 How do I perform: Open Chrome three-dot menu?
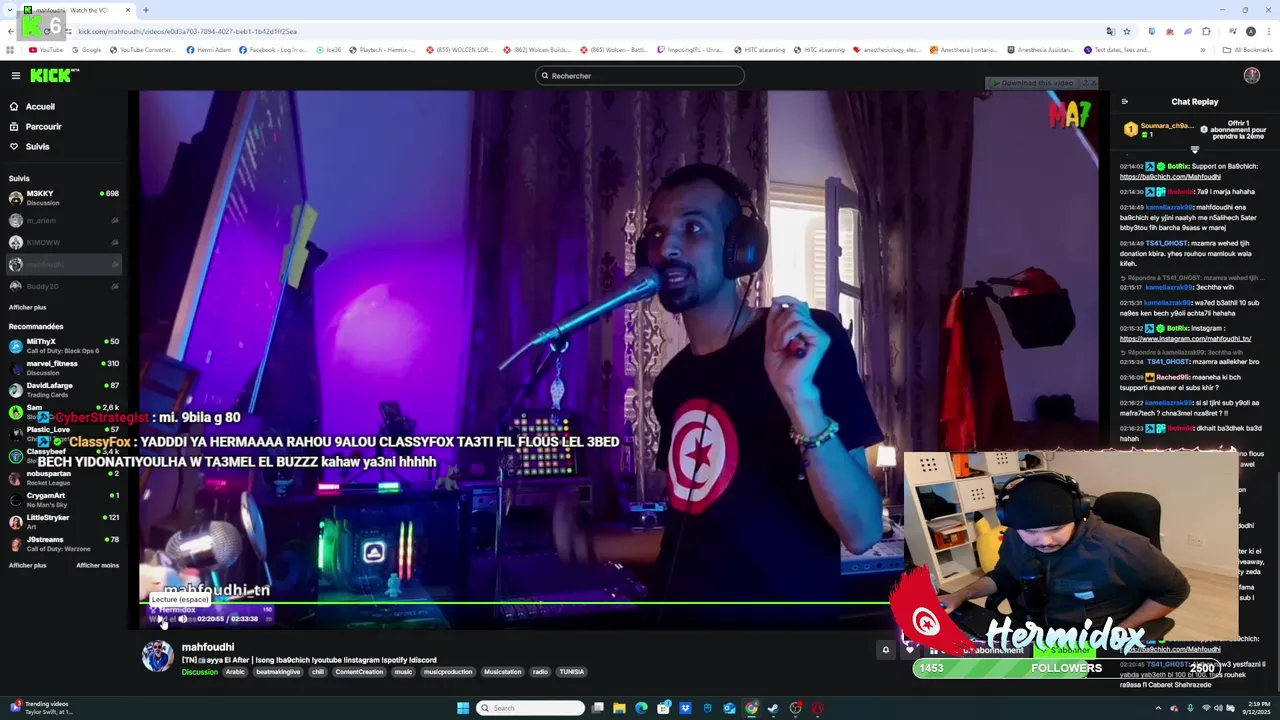tap(1267, 31)
